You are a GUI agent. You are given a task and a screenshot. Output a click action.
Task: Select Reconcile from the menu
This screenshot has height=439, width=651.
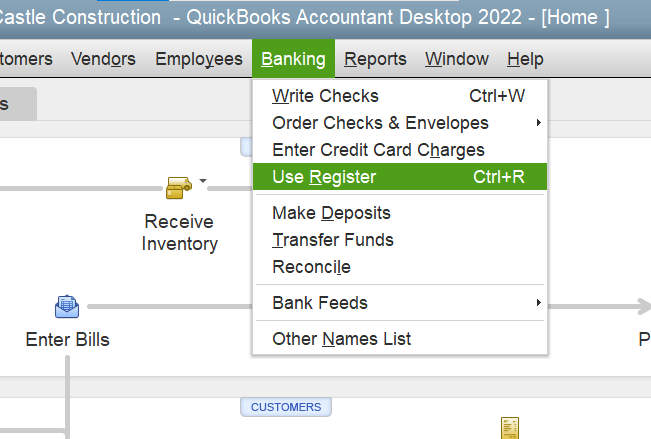400,267
